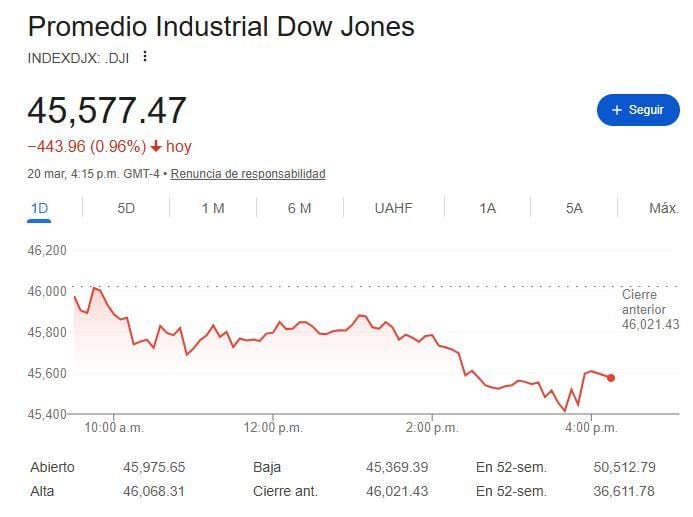
Task: Open the Renuncia de responsabilidad link
Action: pyautogui.click(x=248, y=174)
